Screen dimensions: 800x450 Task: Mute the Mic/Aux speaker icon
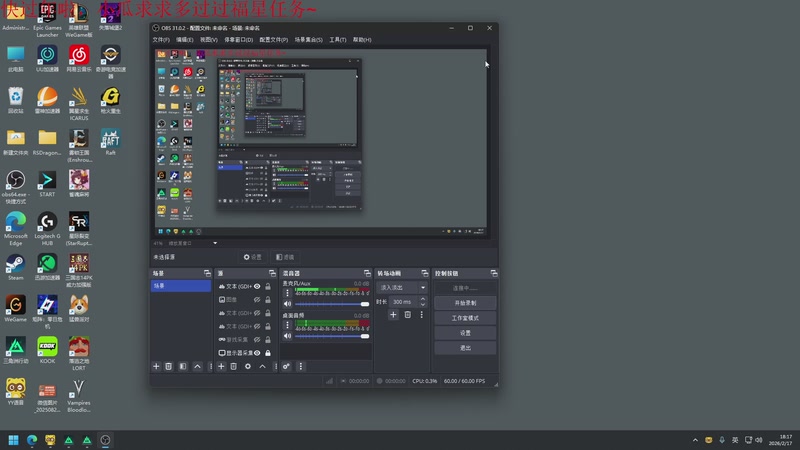tap(287, 304)
